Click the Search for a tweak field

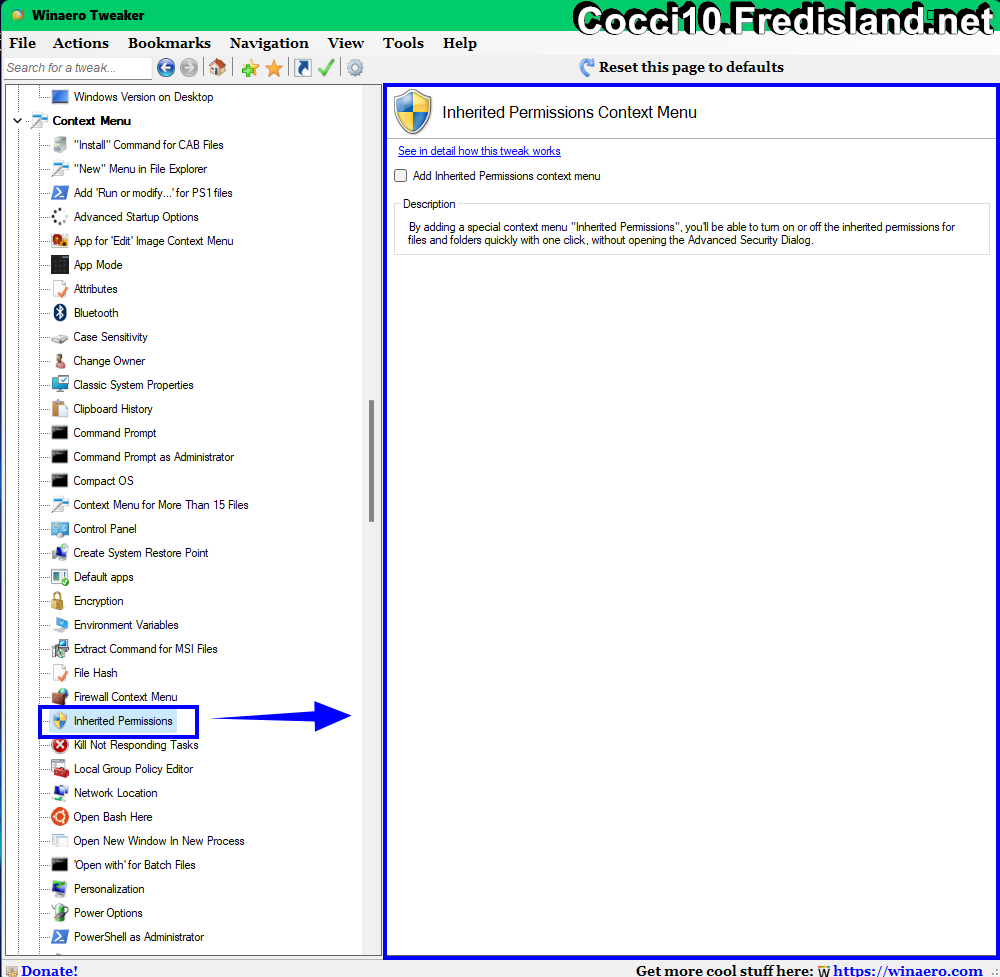tap(78, 68)
